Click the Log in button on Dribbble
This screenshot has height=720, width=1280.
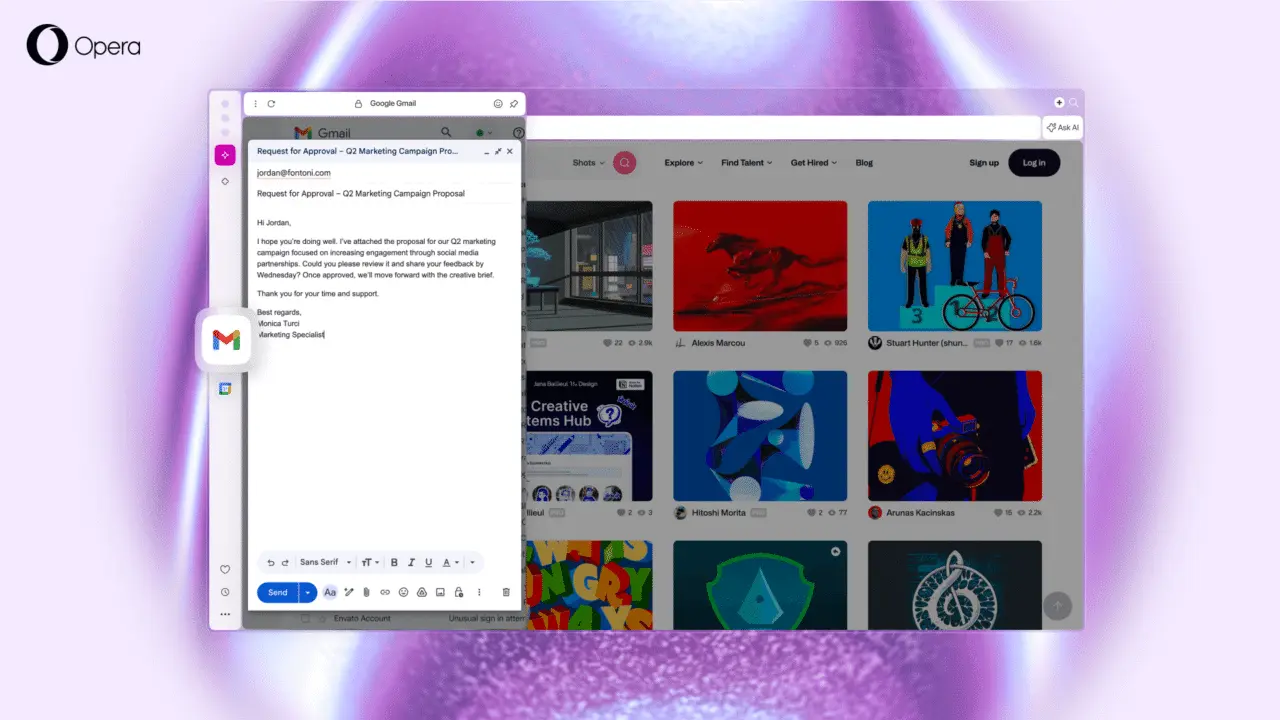(1034, 162)
